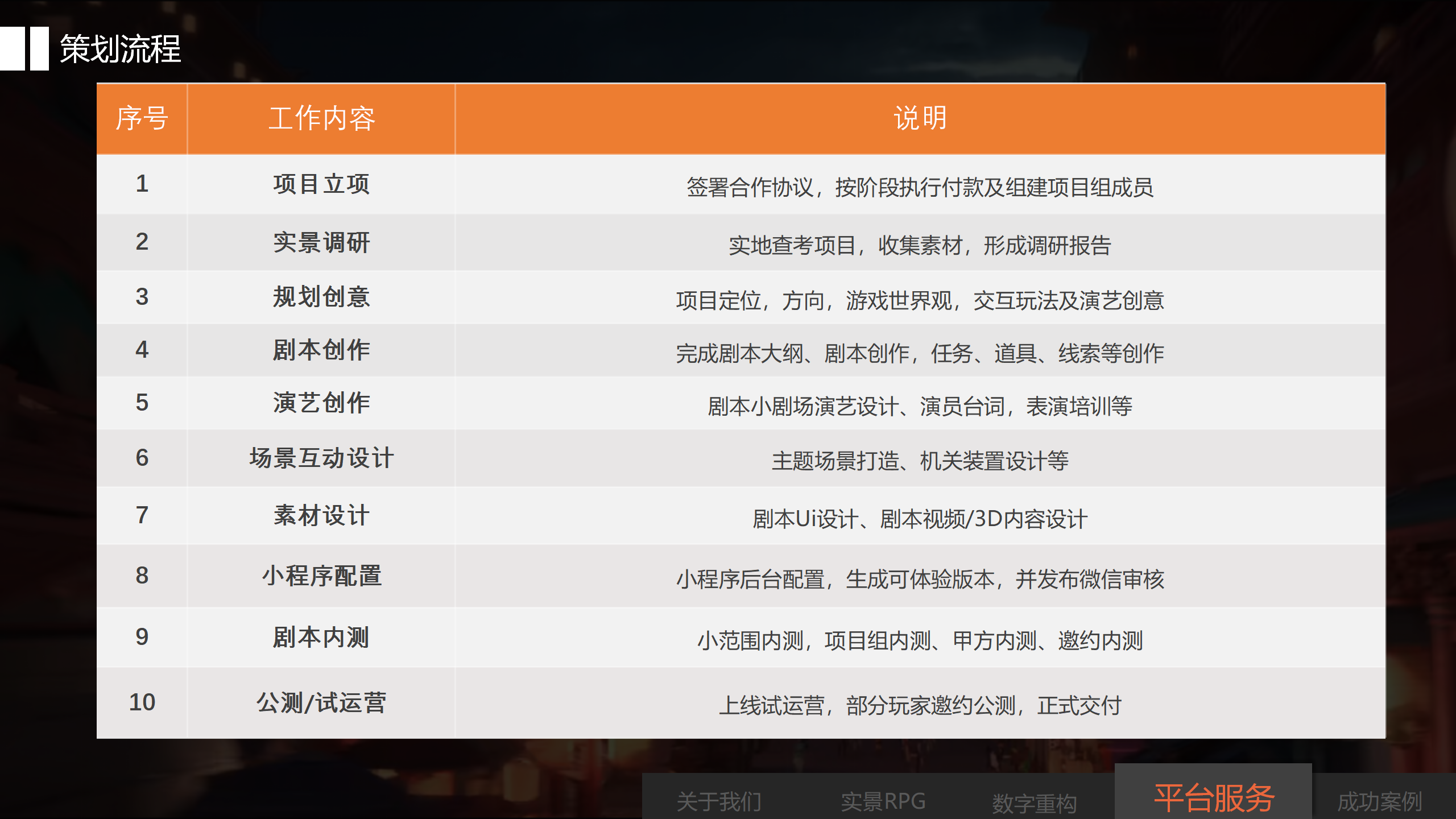Click the 策划流程 slide title
This screenshot has height=819, width=1456.
120,49
